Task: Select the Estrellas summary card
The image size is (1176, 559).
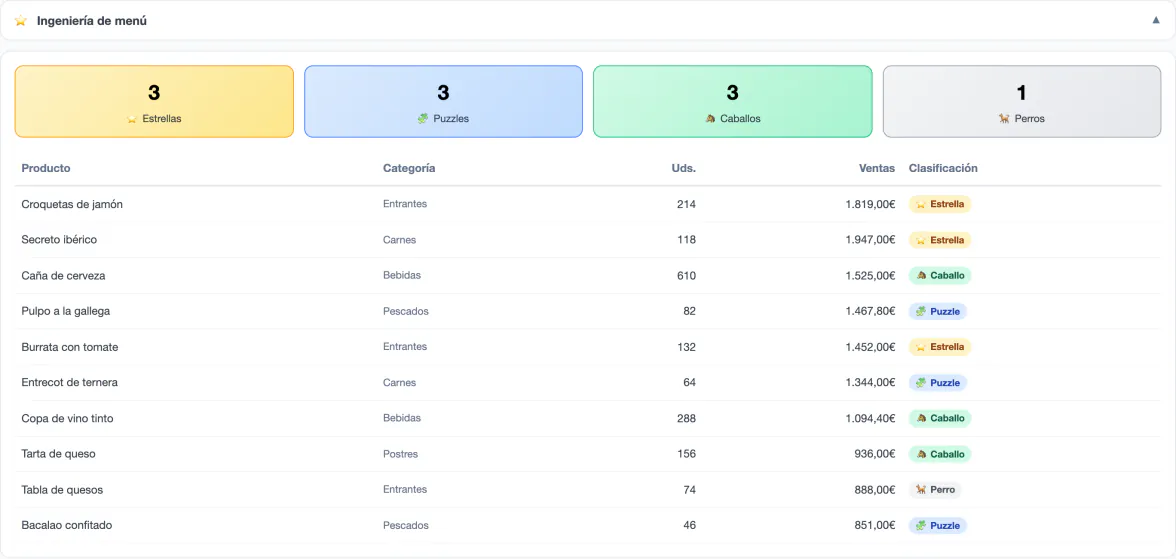Action: click(154, 101)
